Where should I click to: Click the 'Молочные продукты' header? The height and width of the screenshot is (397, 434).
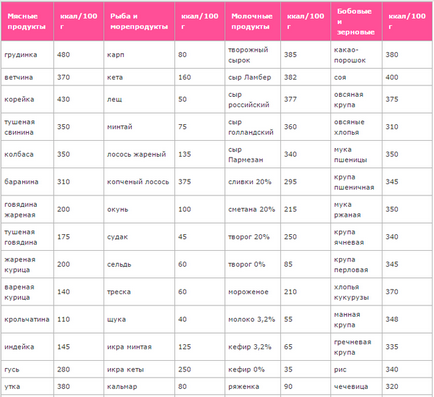click(253, 22)
